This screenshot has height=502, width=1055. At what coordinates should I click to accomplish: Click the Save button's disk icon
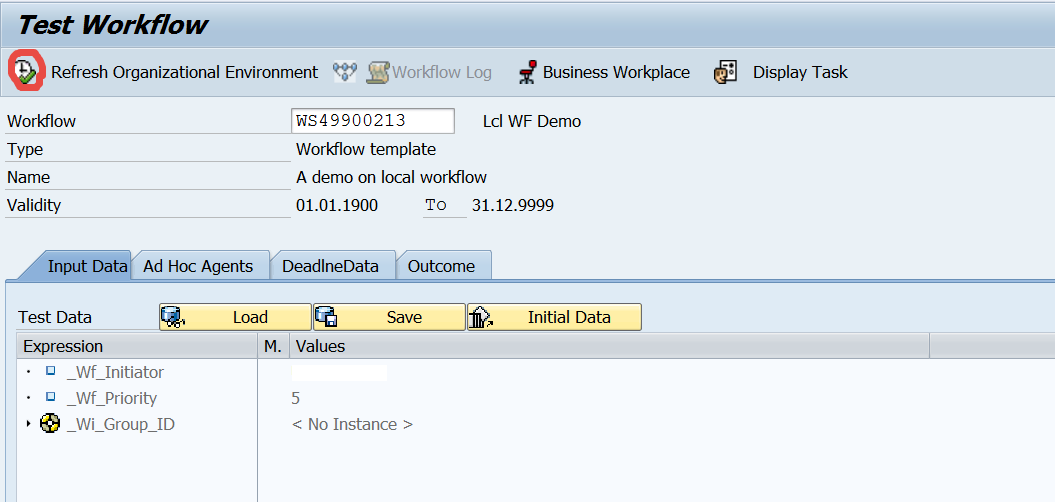pos(326,317)
